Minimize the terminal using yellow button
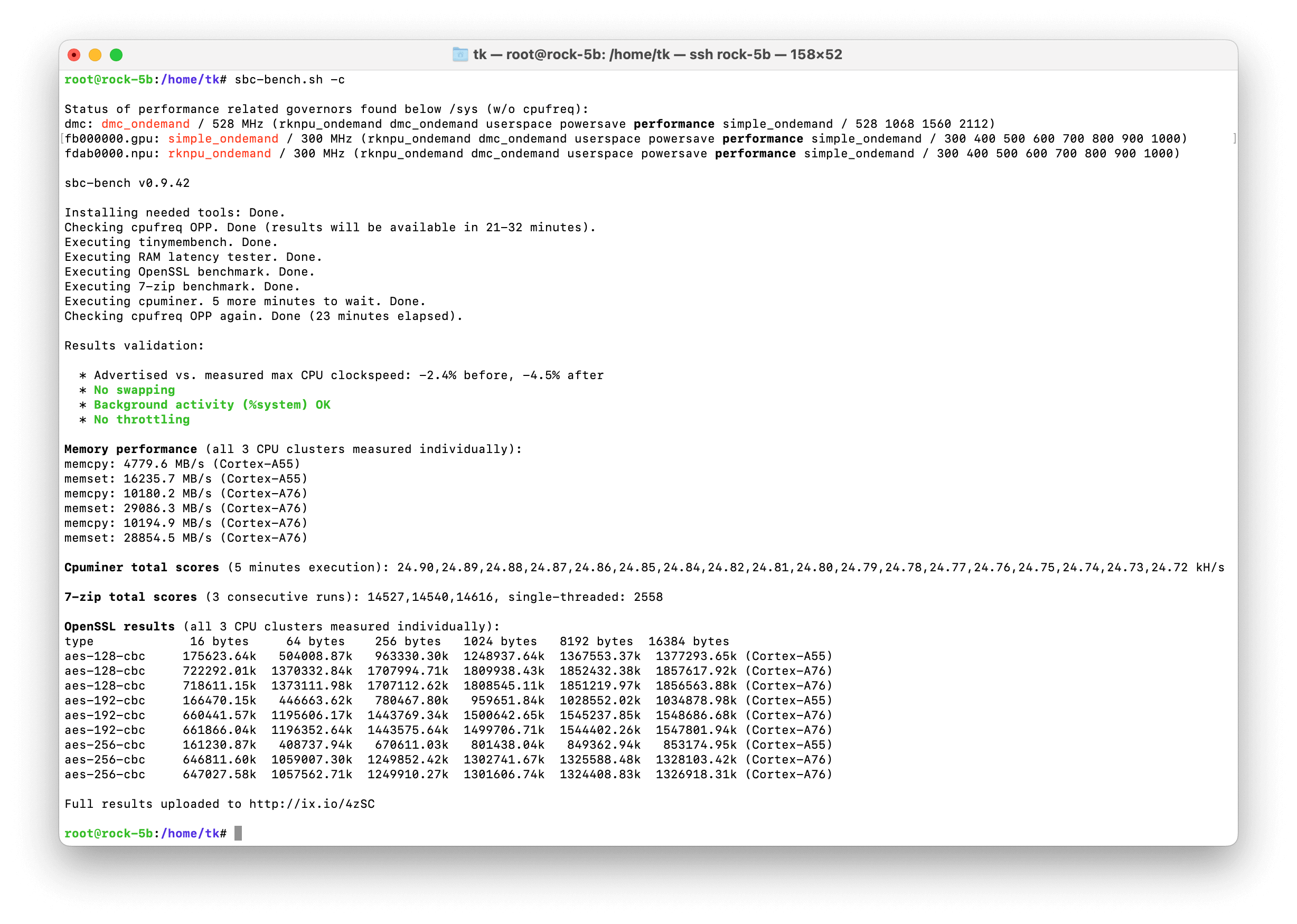The width and height of the screenshot is (1297, 924). tap(95, 54)
